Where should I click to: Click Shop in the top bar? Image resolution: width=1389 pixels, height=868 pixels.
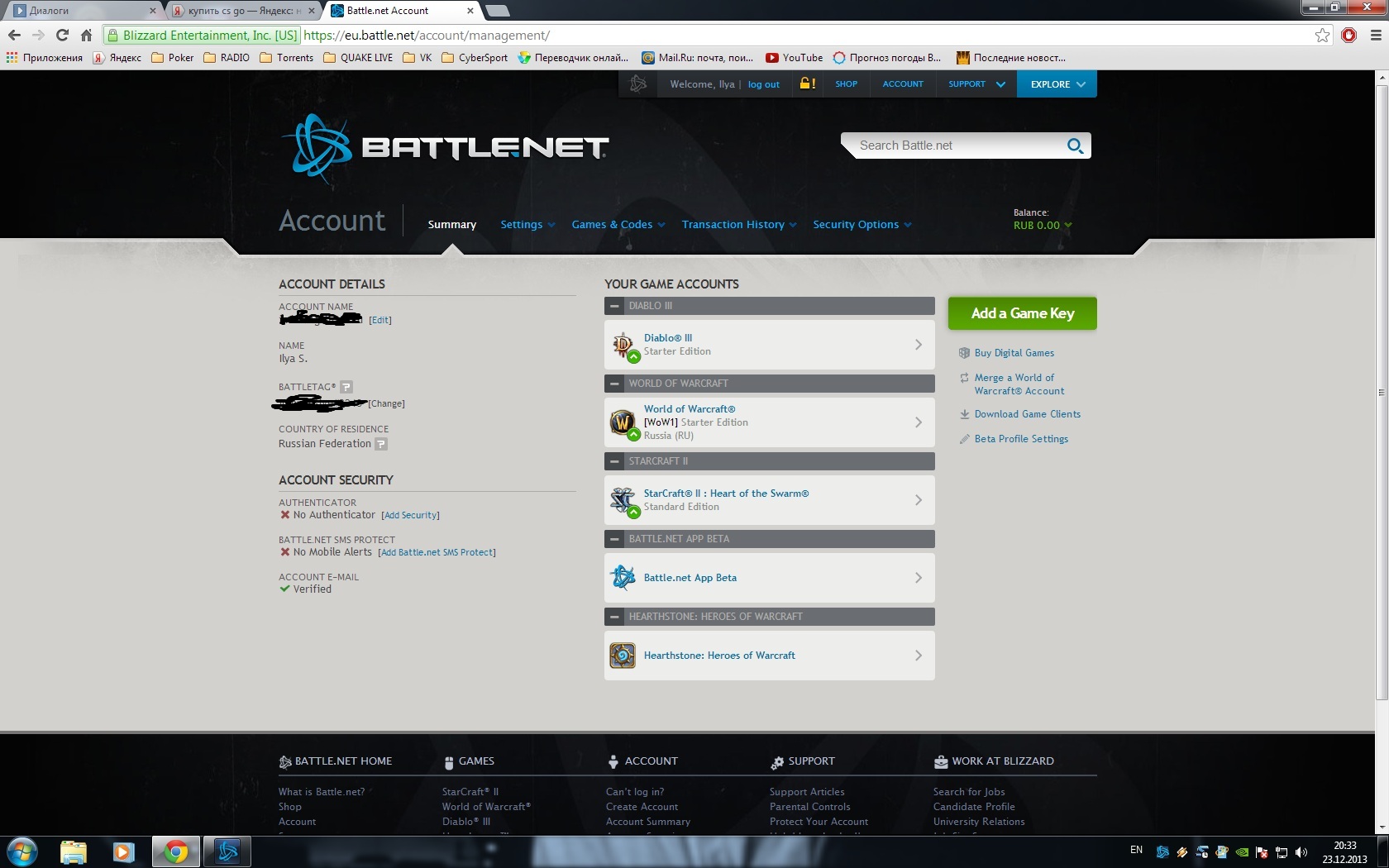coord(846,84)
